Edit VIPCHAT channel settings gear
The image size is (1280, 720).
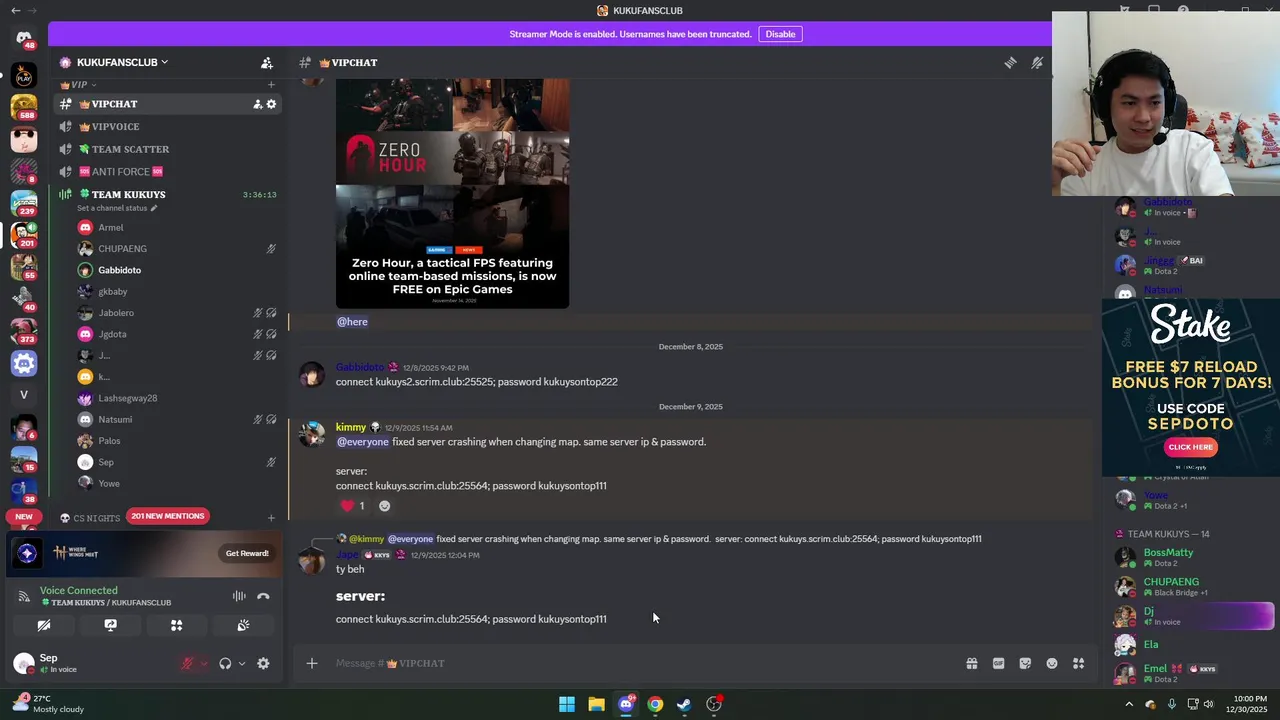click(271, 104)
